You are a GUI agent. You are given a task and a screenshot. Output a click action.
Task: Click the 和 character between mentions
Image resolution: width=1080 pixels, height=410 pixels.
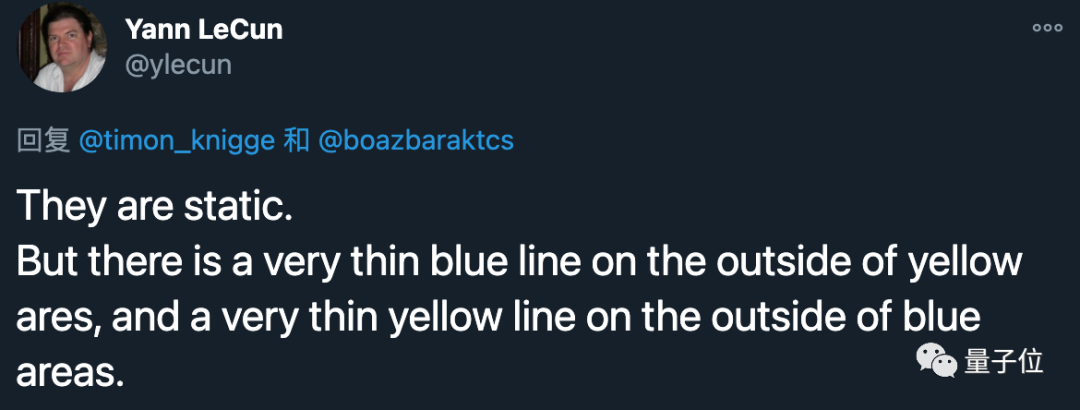(x=296, y=141)
